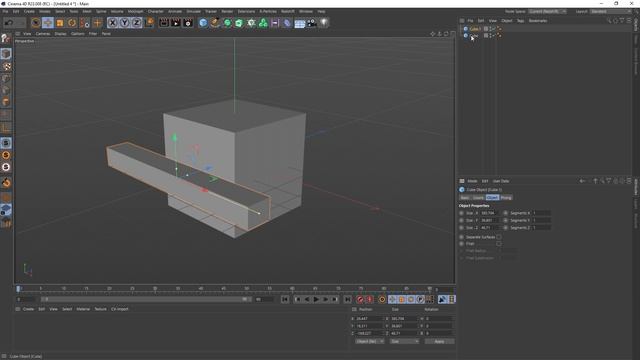This screenshot has width=640, height=360.
Task: Click frame 50 on the timeline ruler
Action: coord(246,289)
